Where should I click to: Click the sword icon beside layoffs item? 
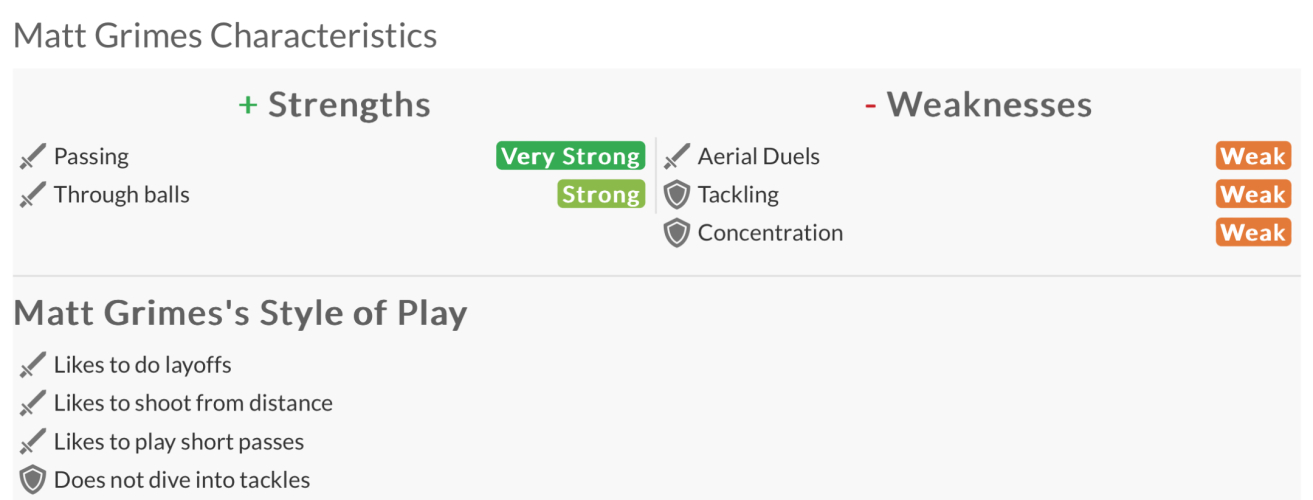33,366
